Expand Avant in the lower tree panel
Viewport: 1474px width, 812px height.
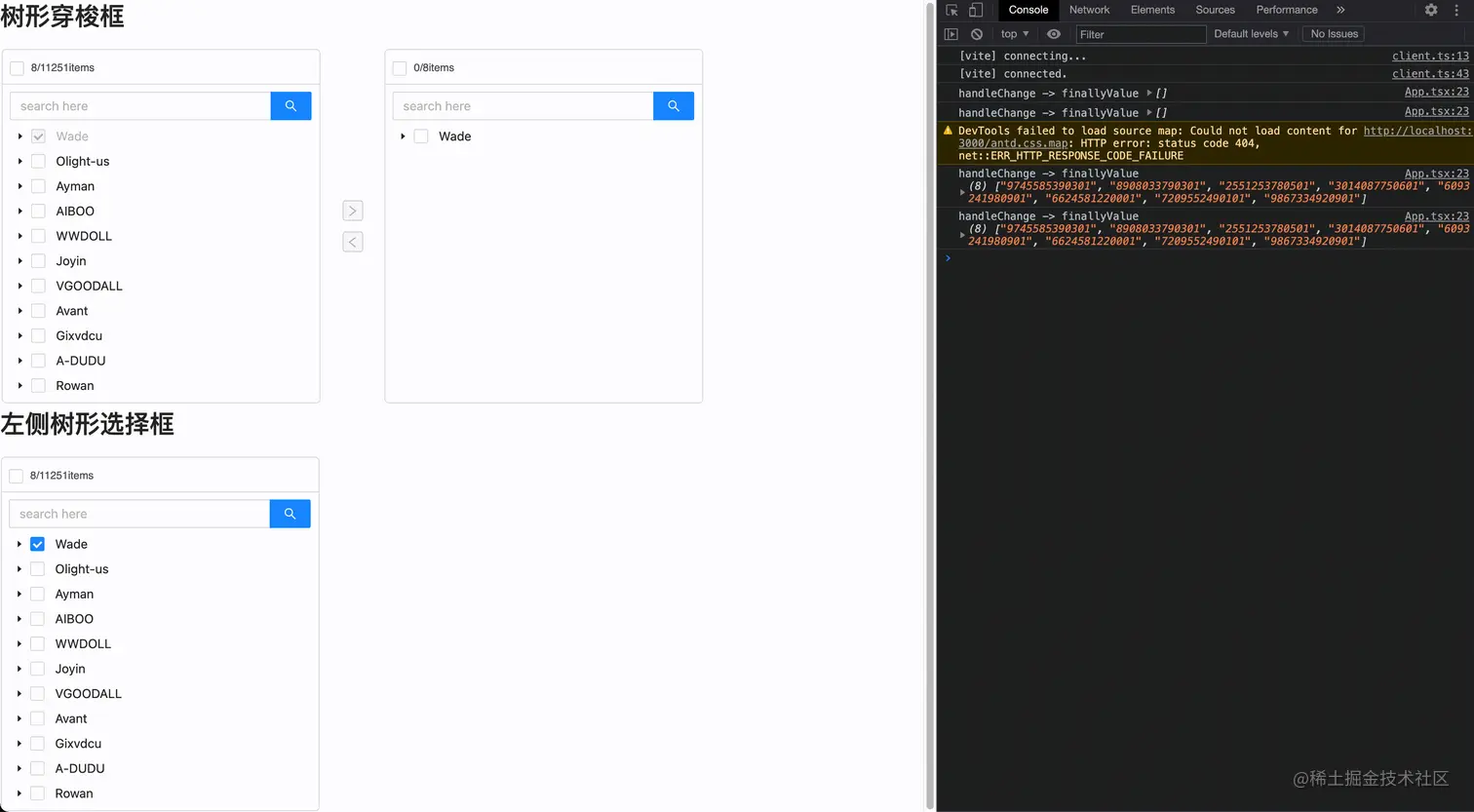(19, 718)
